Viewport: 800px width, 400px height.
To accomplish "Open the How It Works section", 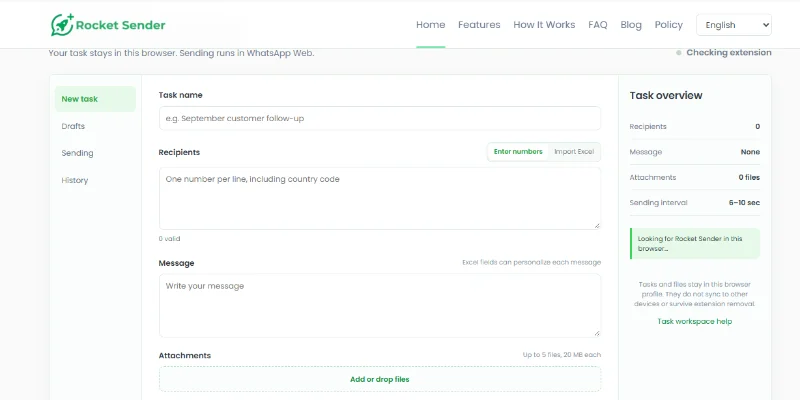I will (x=544, y=24).
